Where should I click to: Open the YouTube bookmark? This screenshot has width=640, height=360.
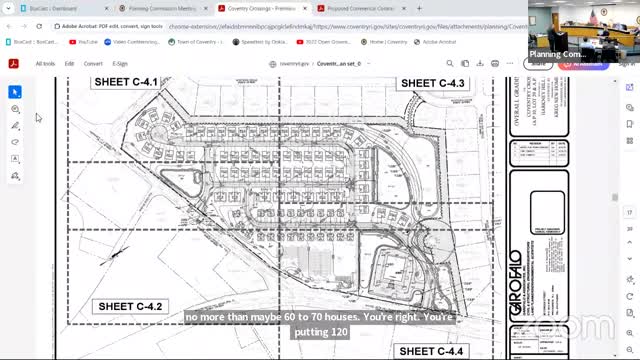tap(83, 42)
